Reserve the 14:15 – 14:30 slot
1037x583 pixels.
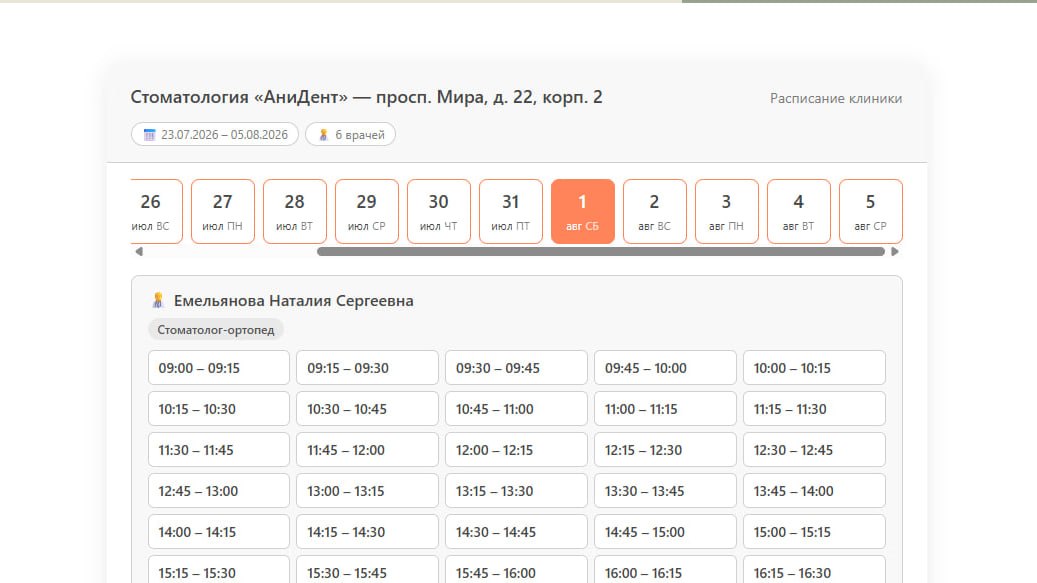[368, 531]
